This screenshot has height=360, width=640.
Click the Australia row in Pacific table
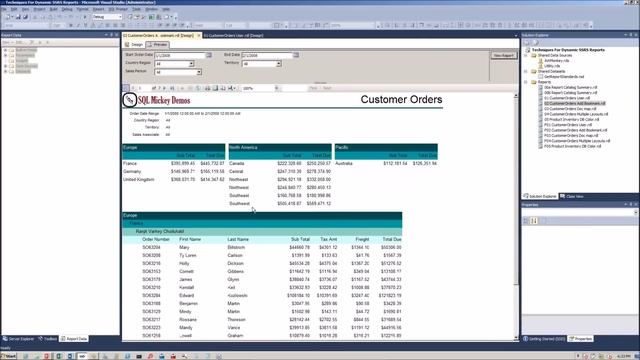tap(386, 163)
